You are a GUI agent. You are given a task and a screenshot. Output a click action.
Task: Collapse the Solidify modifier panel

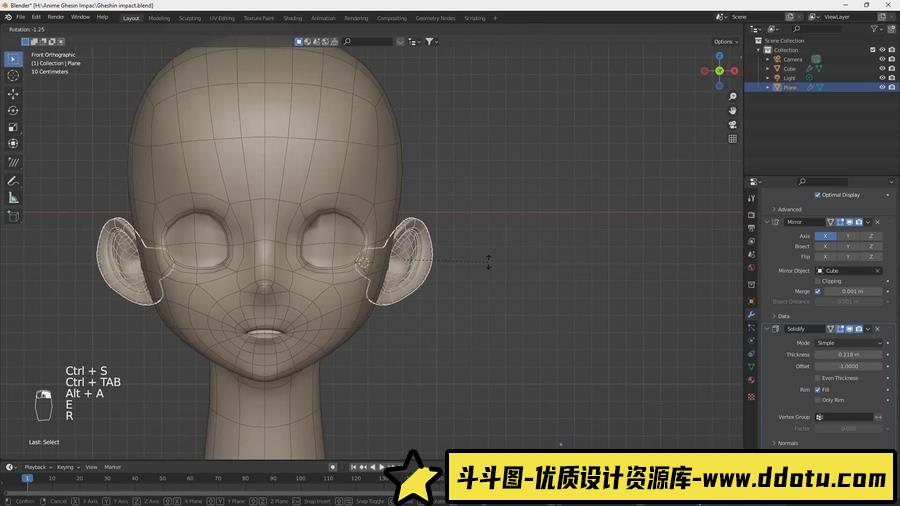(x=767, y=329)
